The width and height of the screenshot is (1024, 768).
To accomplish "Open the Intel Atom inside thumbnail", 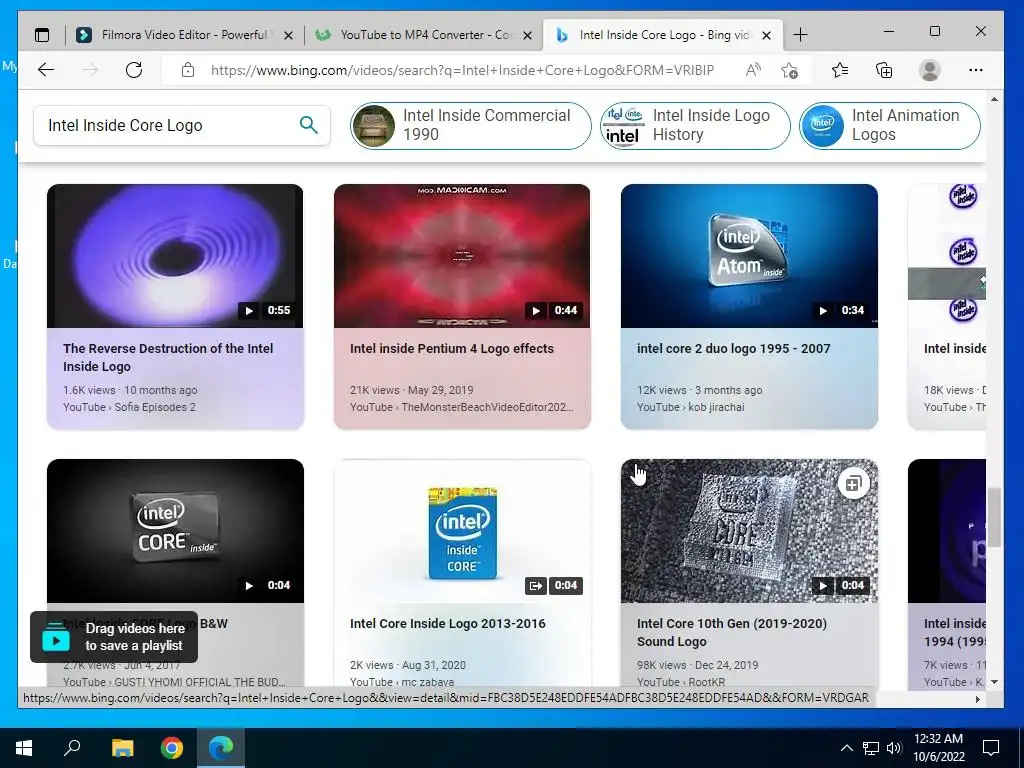I will click(749, 255).
